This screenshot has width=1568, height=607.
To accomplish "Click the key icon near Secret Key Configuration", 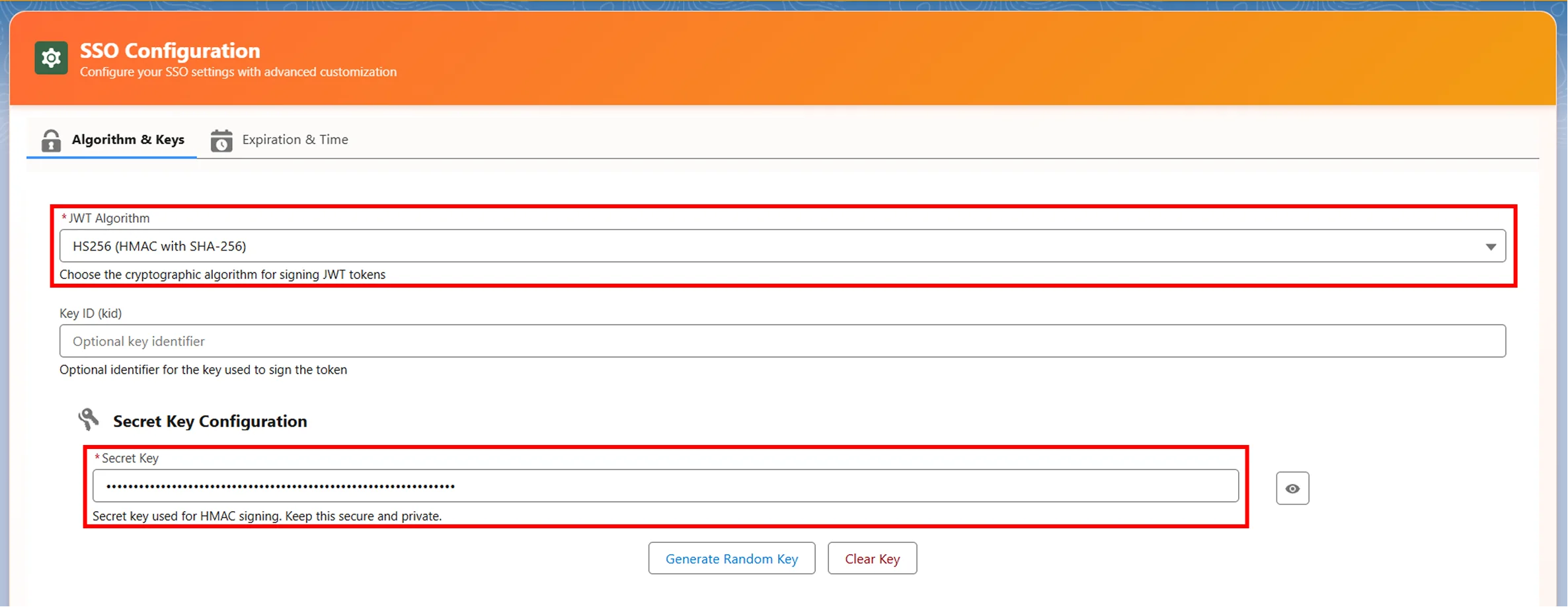I will click(x=87, y=419).
